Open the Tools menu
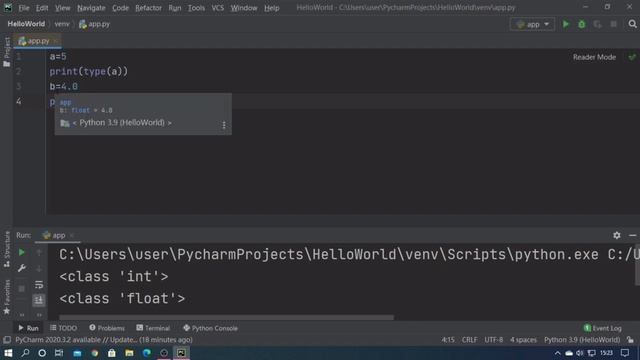Screen dimensions: 640x360 (196, 8)
